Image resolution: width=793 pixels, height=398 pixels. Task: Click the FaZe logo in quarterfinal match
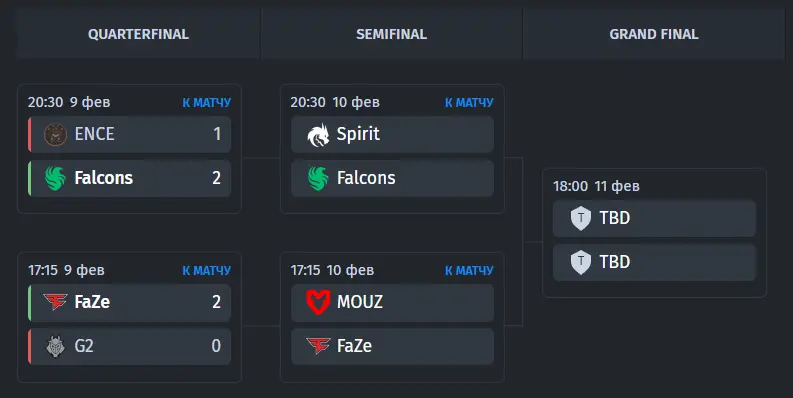[55, 302]
